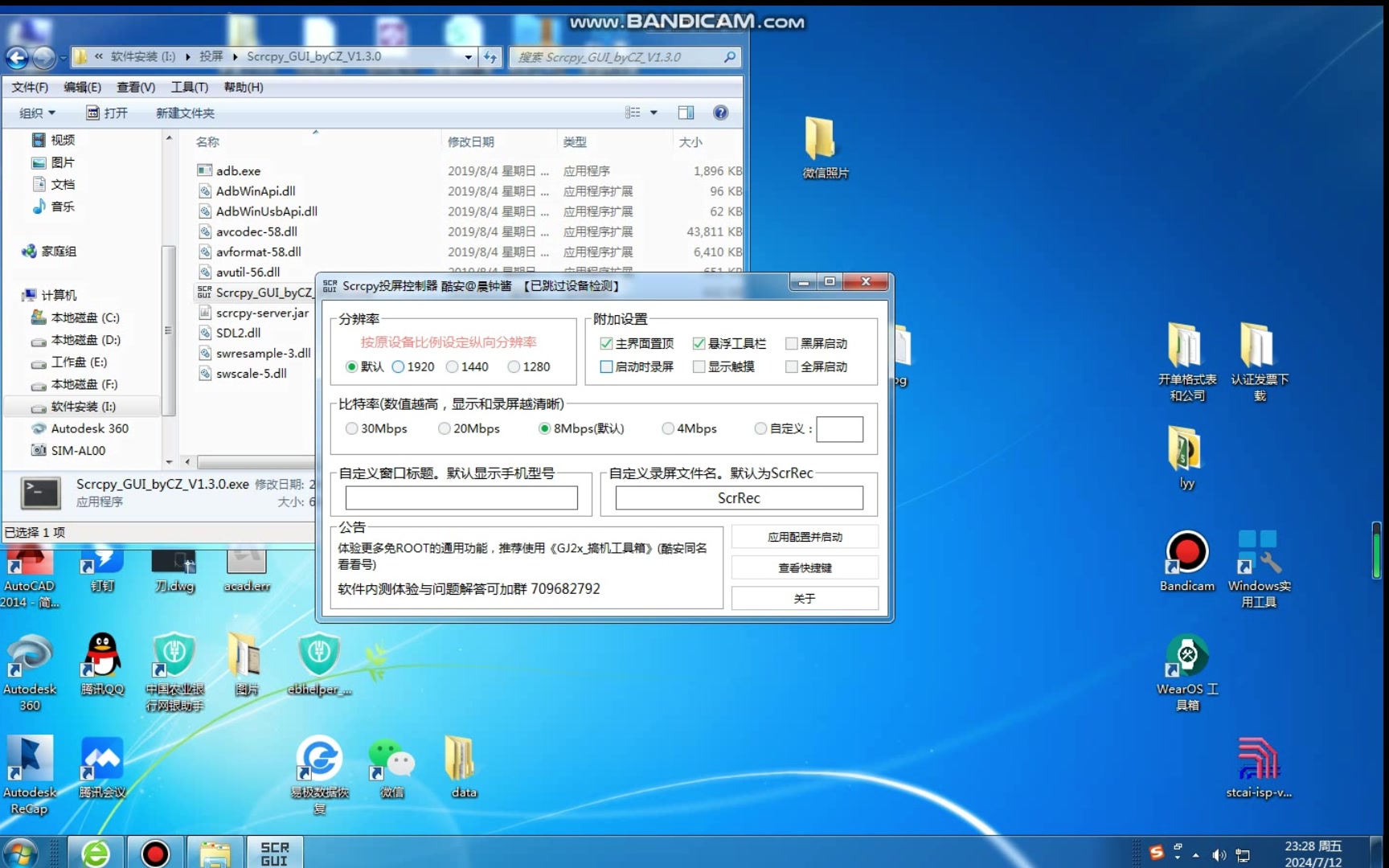Click 新建文件夹 in the Explorer toolbar
This screenshot has height=868, width=1389.
pos(186,113)
